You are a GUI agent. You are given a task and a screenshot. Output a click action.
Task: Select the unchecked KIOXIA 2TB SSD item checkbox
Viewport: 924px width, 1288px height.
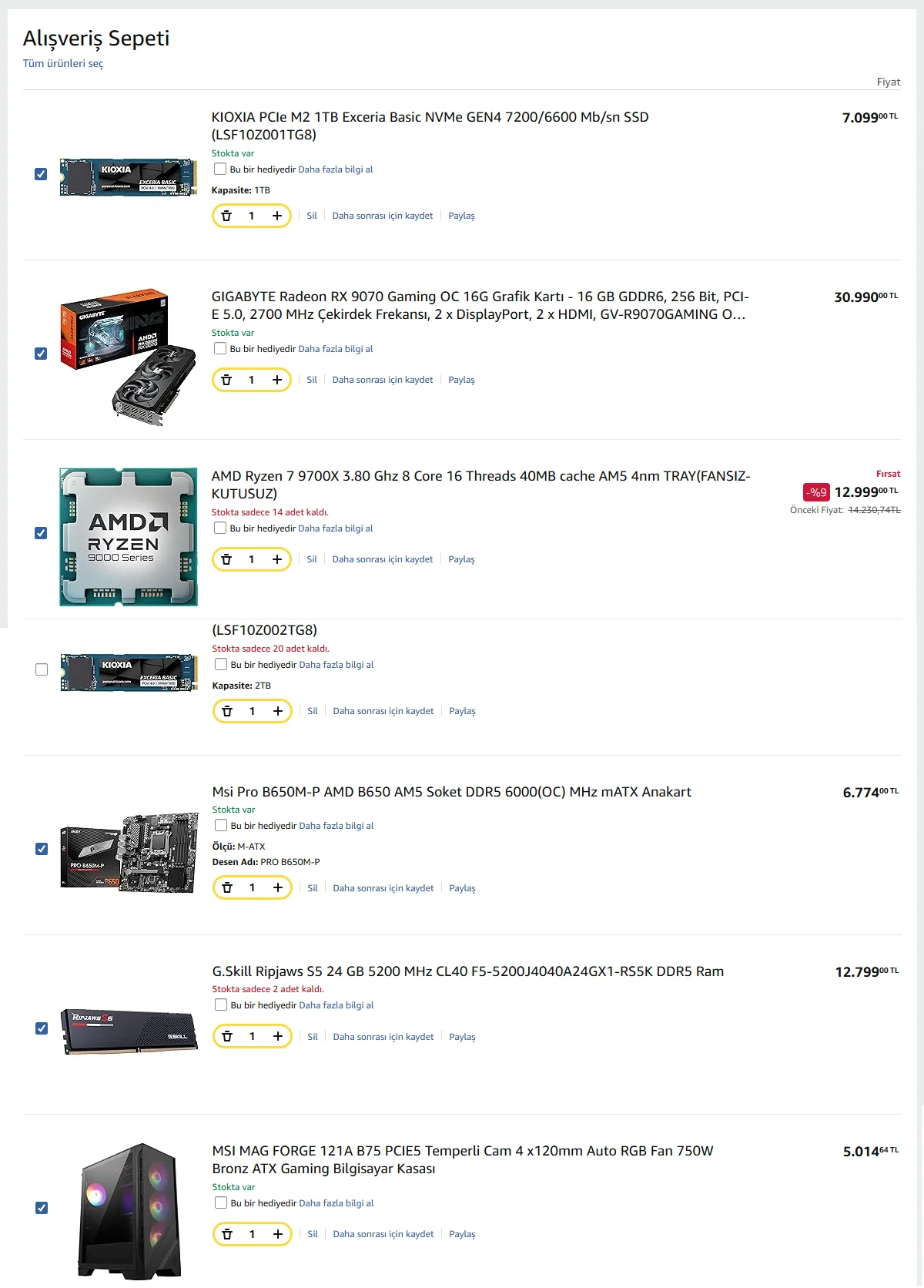tap(42, 669)
